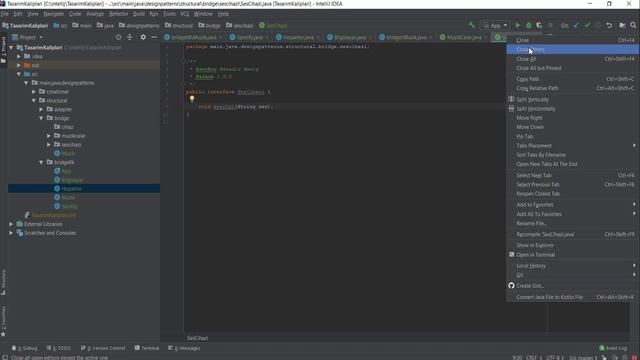Open Version Control tool window
This screenshot has width=640, height=360.
[x=103, y=348]
